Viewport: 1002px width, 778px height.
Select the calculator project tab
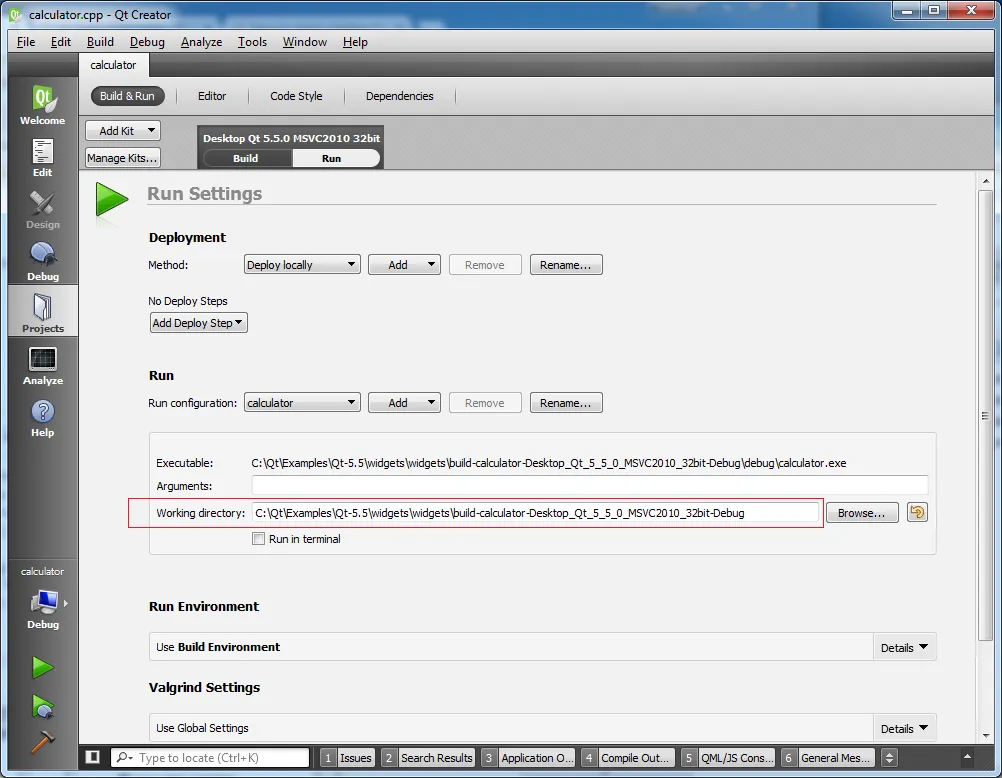pyautogui.click(x=113, y=65)
